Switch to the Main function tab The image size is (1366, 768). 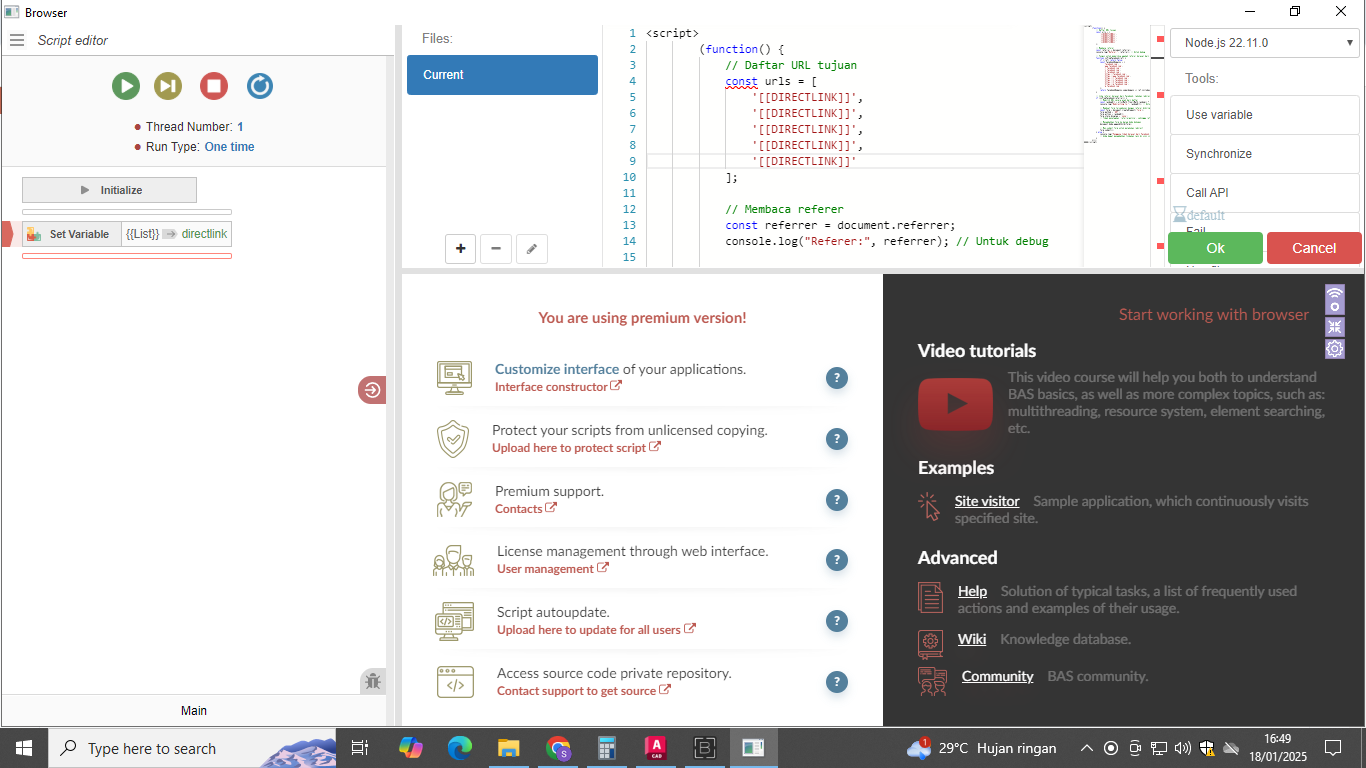194,710
